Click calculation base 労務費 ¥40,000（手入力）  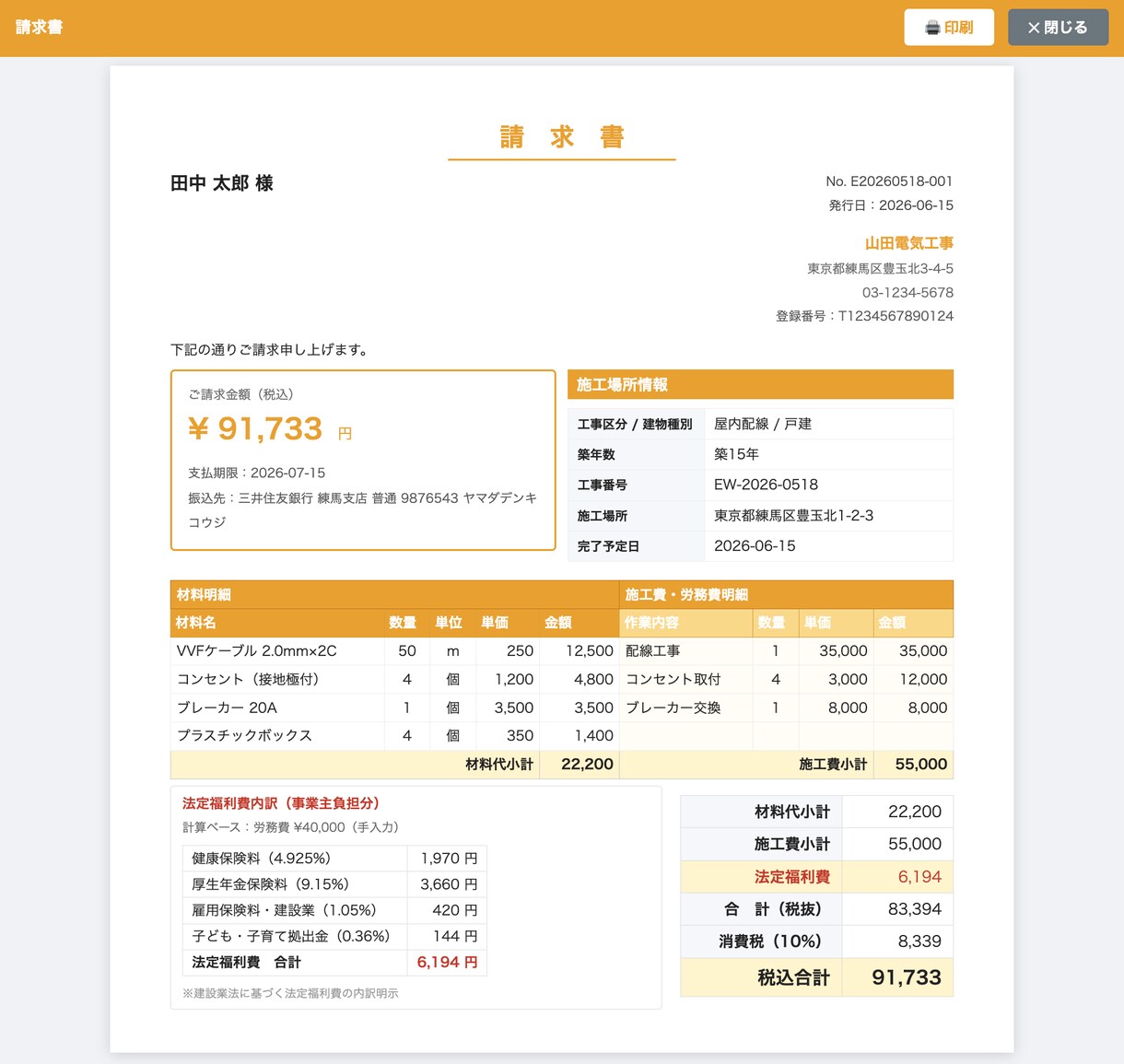click(326, 827)
